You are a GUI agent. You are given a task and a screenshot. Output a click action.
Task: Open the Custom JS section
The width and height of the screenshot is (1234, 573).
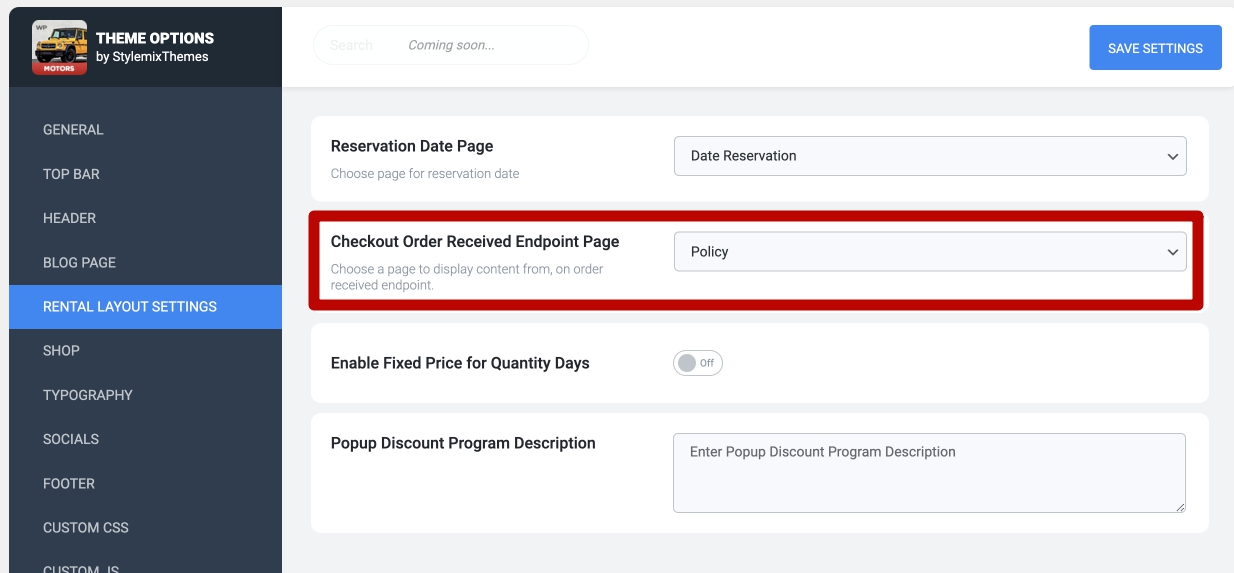[81, 568]
